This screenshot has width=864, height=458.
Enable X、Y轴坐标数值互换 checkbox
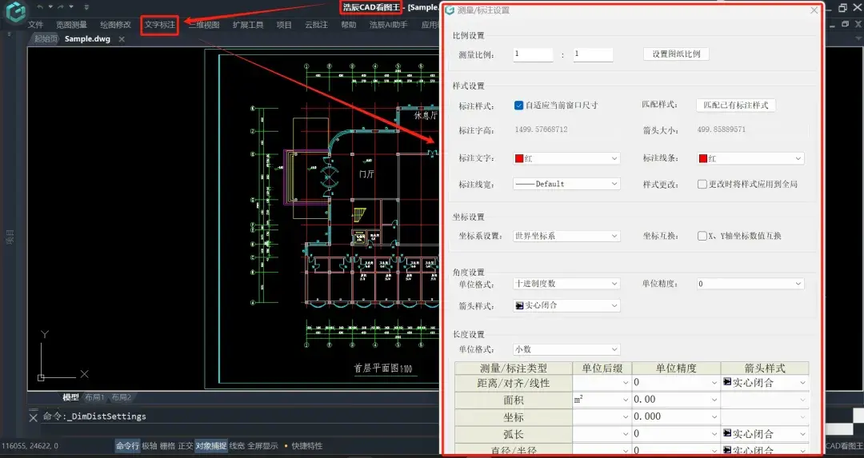702,236
